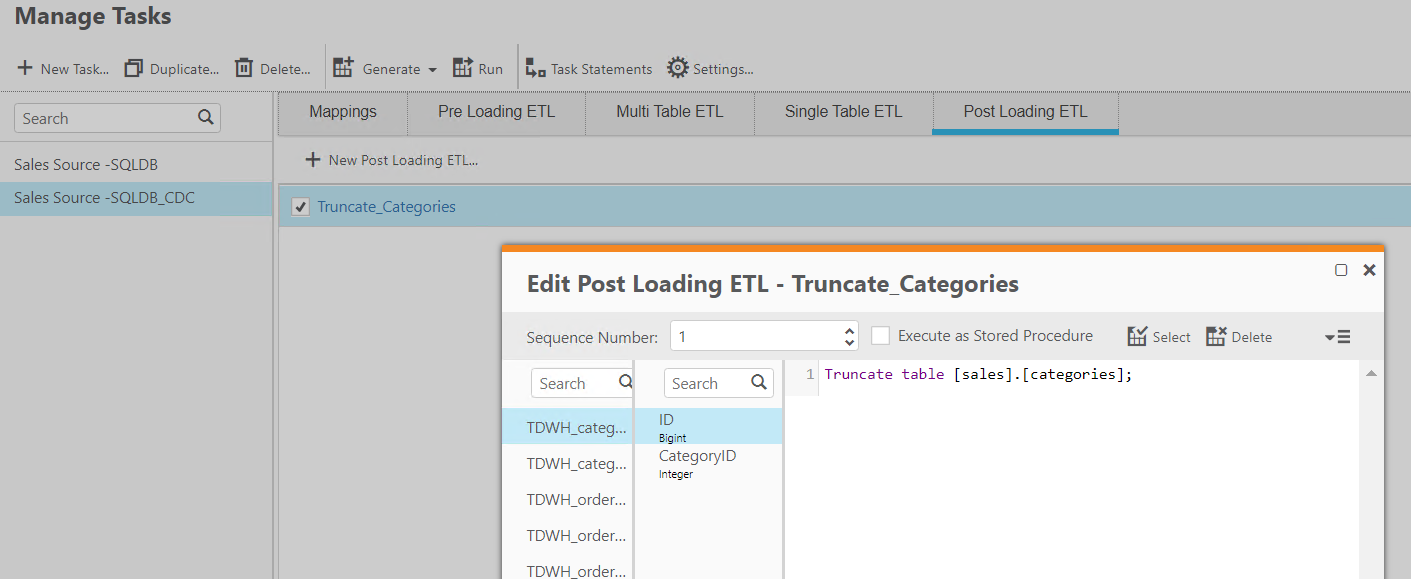This screenshot has height=579, width=1411.
Task: Expand the Generate dropdown
Action: pos(432,70)
